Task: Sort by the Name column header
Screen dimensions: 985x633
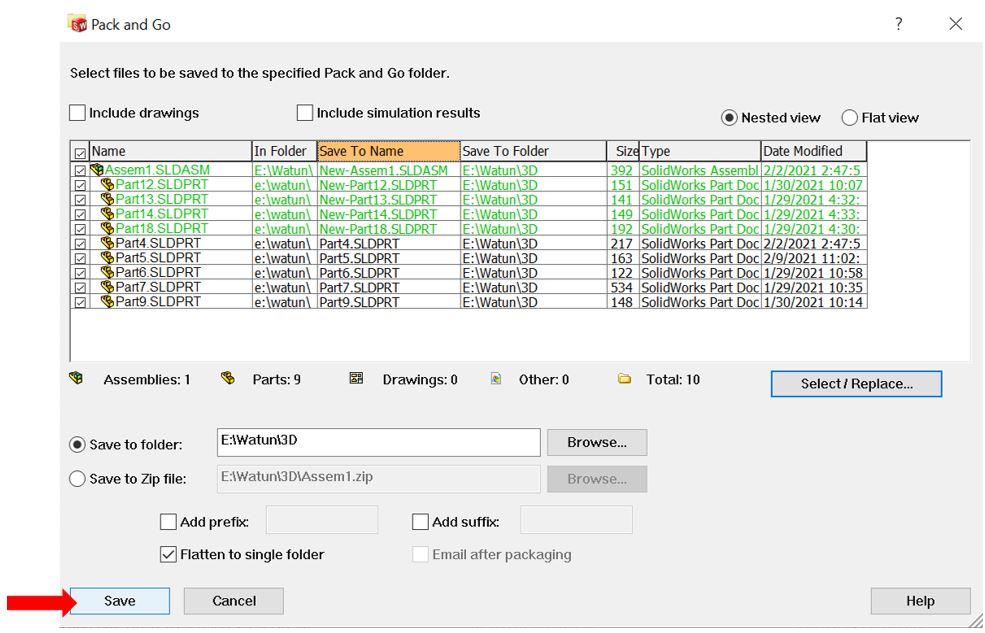Action: tap(170, 151)
